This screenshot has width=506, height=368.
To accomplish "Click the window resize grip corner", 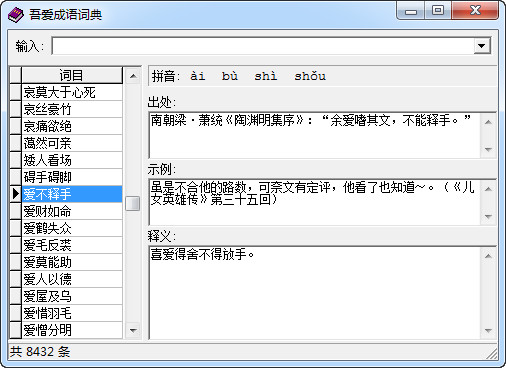I will tap(491, 353).
